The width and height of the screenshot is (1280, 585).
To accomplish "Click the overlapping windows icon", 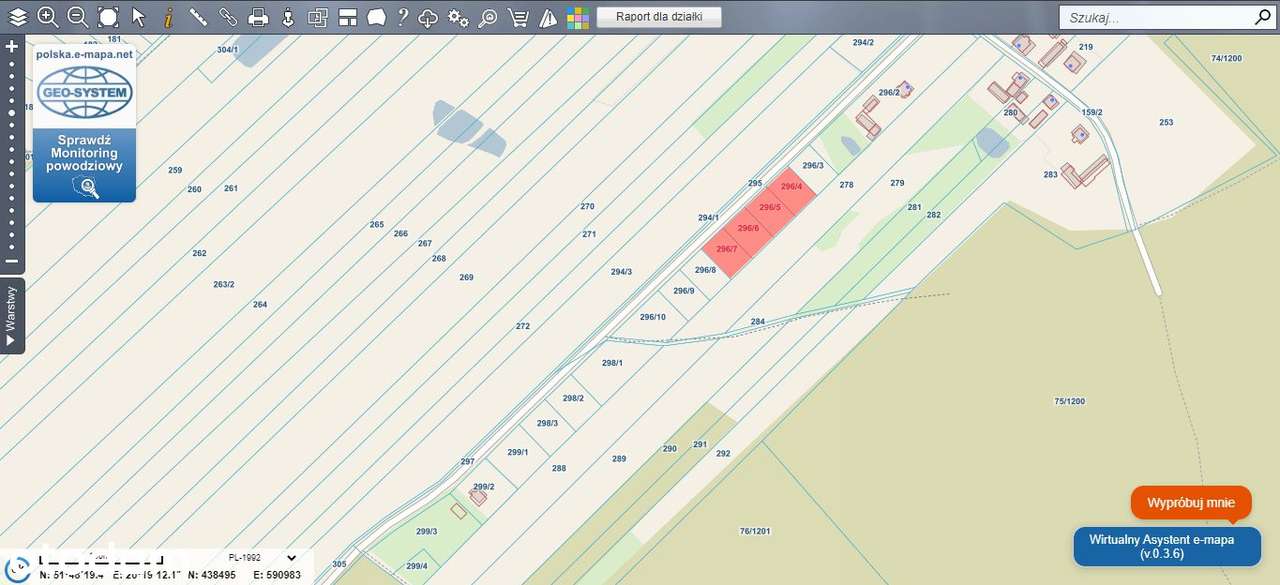I will point(318,17).
